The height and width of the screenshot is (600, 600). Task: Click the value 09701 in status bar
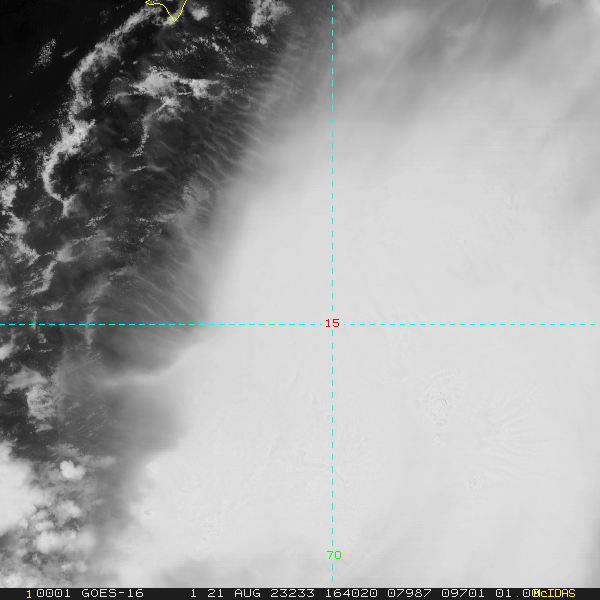463,593
